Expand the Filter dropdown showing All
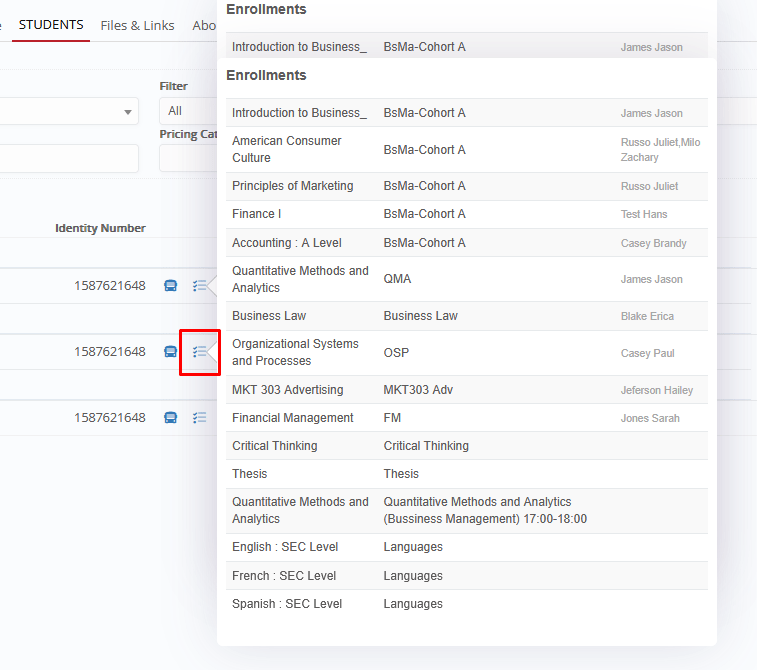This screenshot has height=670, width=757. pyautogui.click(x=188, y=111)
